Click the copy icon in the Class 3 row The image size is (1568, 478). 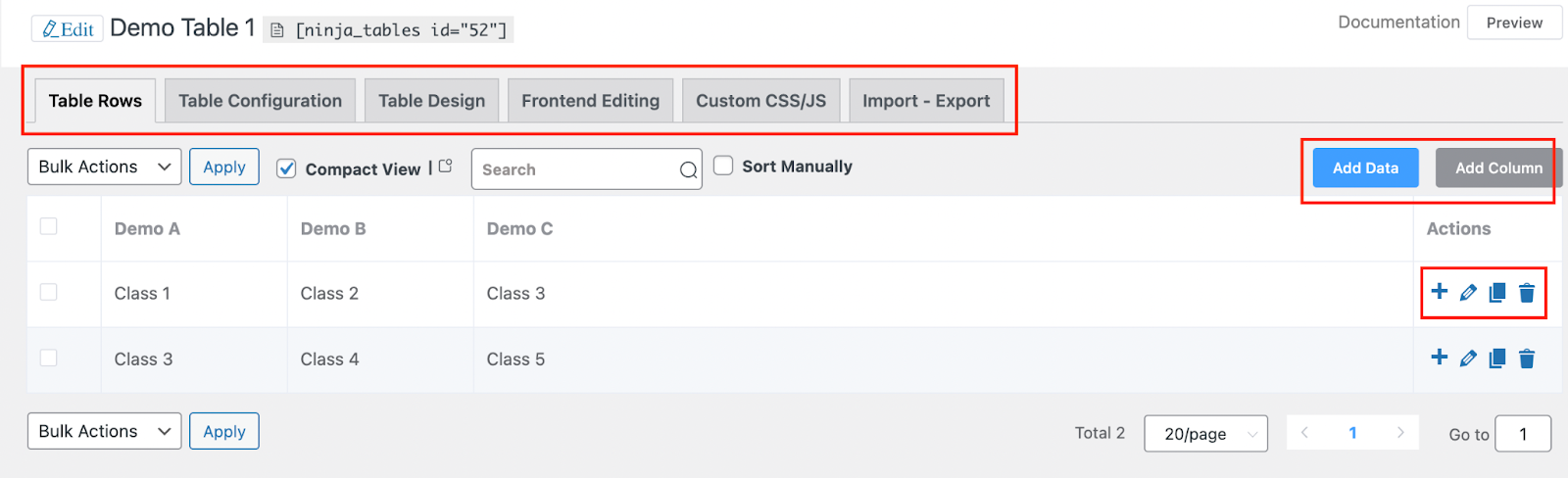1496,358
